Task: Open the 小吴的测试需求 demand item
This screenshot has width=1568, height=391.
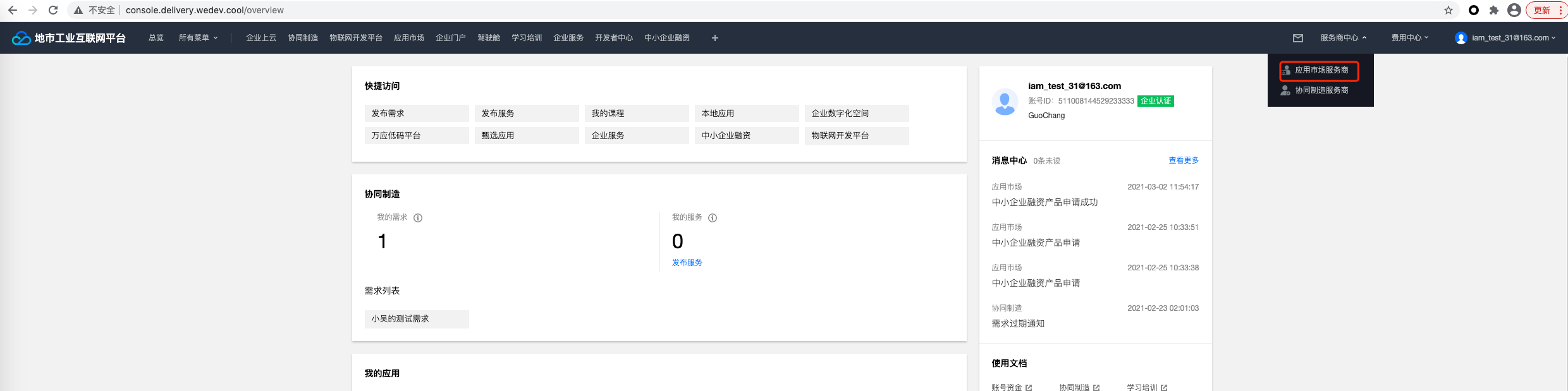Action: point(417,319)
